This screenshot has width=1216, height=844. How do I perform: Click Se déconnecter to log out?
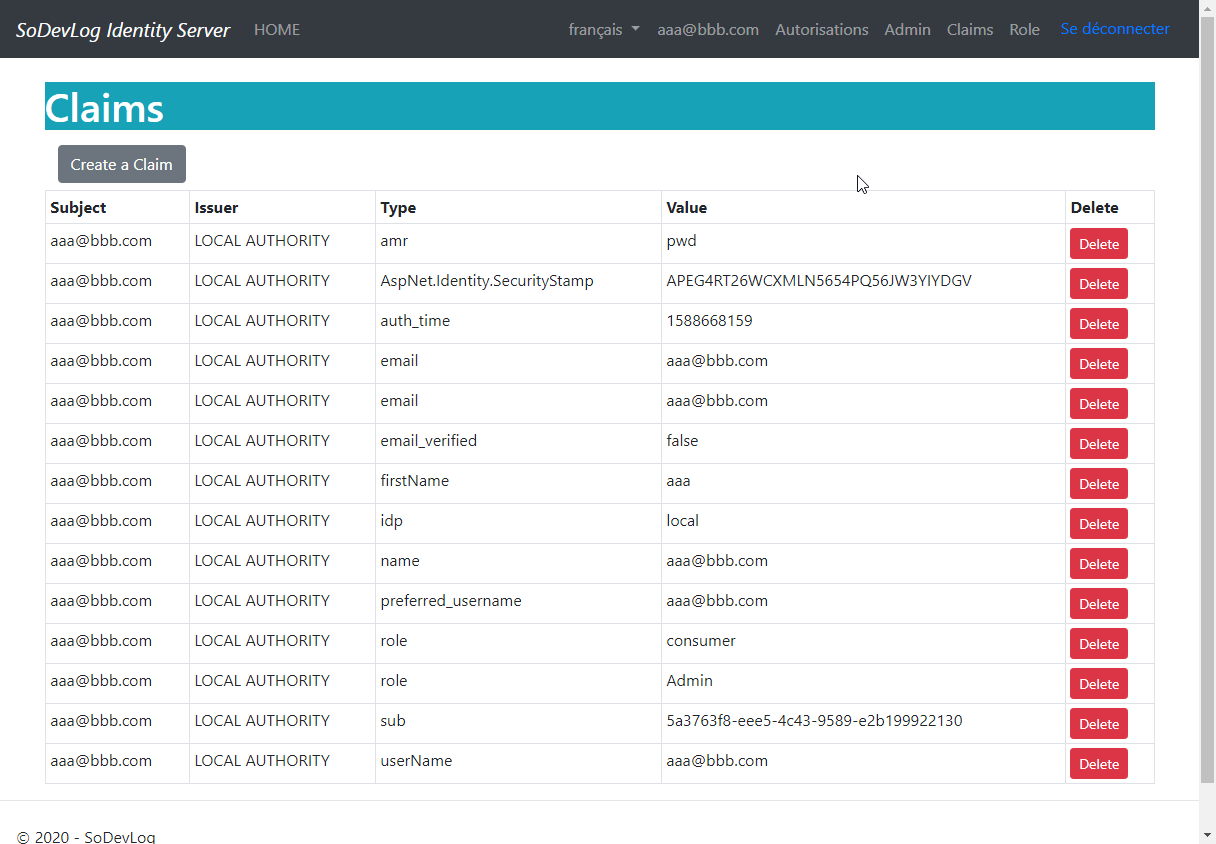click(1114, 29)
